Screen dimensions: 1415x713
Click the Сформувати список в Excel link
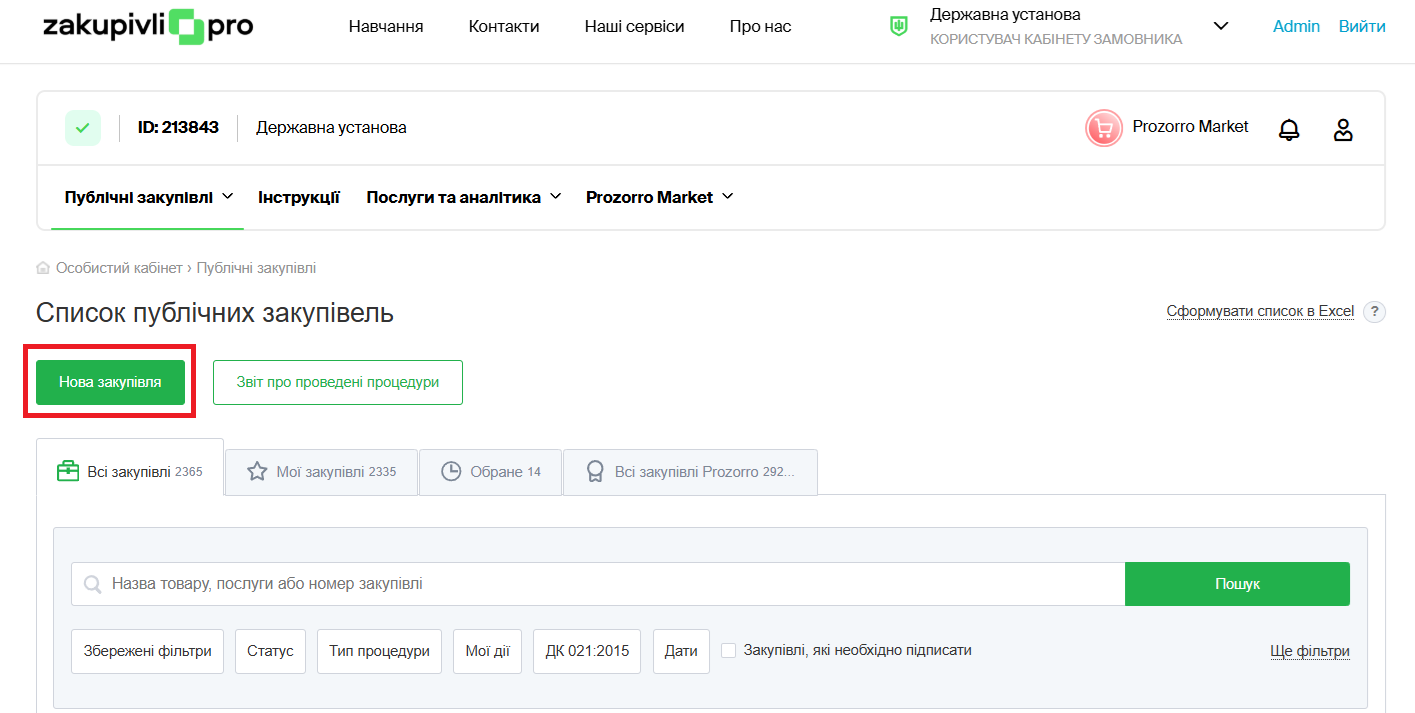(x=1259, y=311)
